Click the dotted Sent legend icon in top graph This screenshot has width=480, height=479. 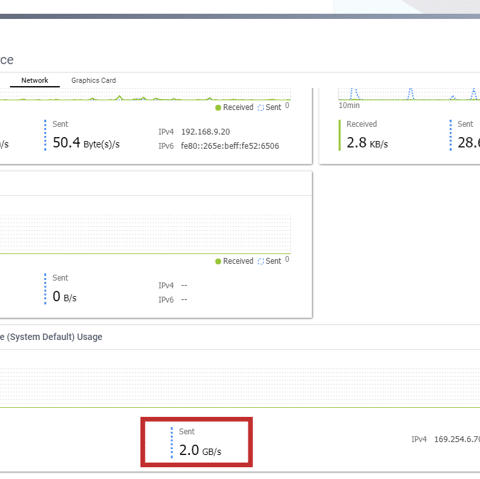pyautogui.click(x=261, y=108)
